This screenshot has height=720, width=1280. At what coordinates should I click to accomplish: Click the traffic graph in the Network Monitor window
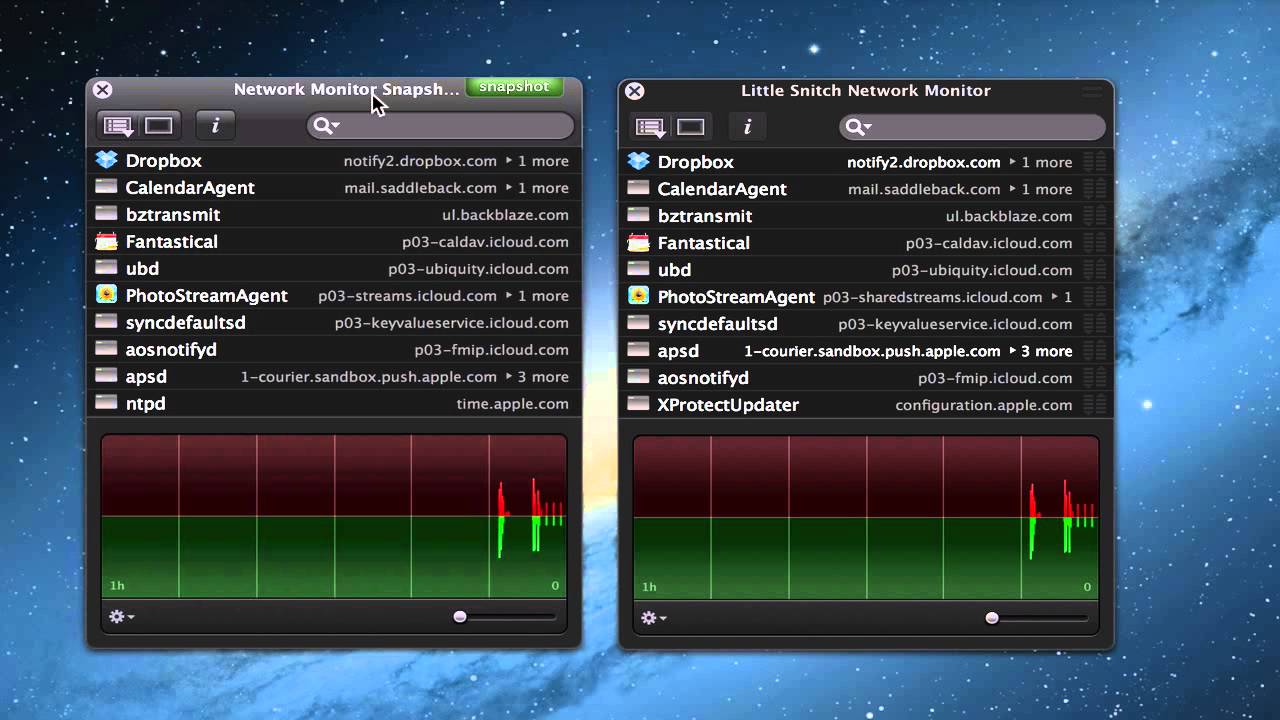pyautogui.click(x=866, y=518)
